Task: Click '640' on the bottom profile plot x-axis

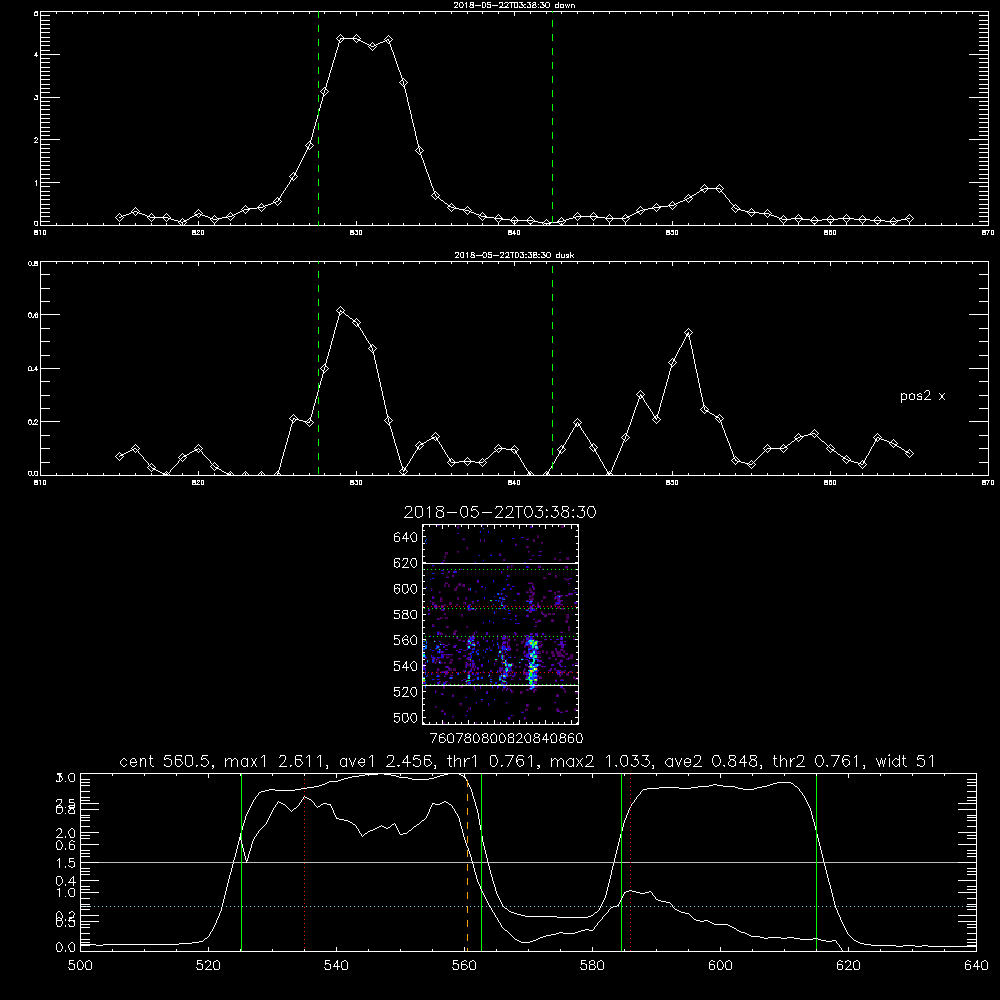Action: click(x=976, y=966)
